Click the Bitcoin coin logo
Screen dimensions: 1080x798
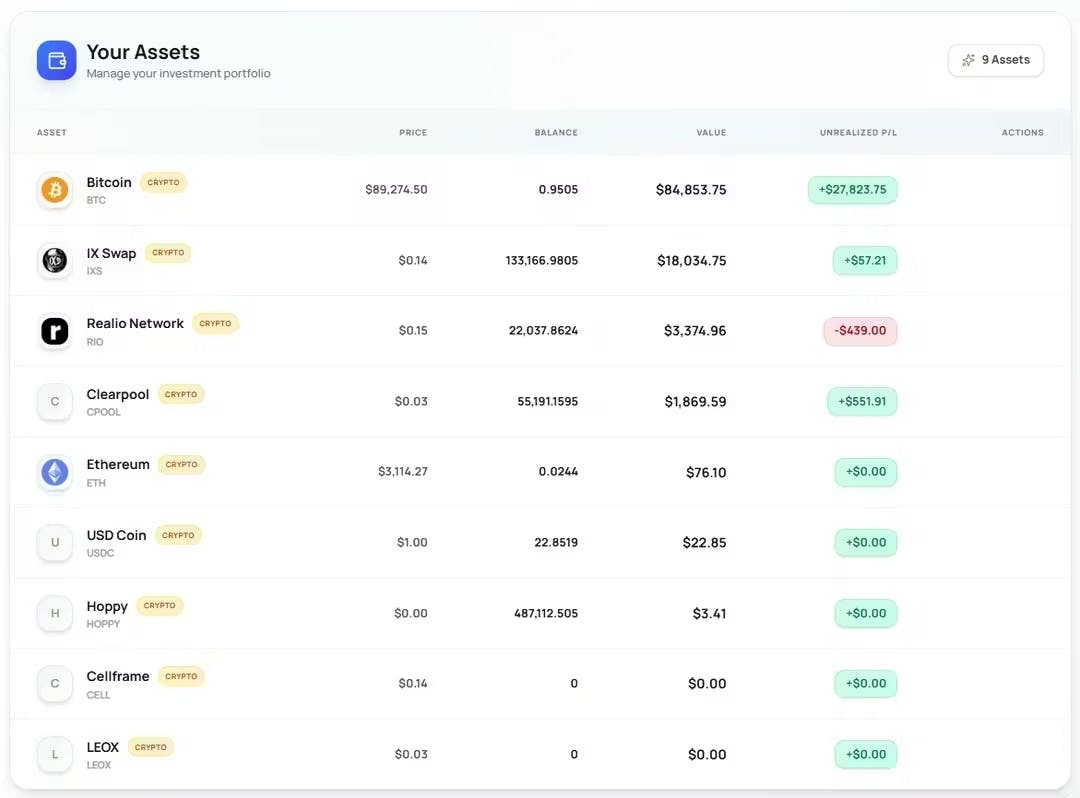(55, 189)
